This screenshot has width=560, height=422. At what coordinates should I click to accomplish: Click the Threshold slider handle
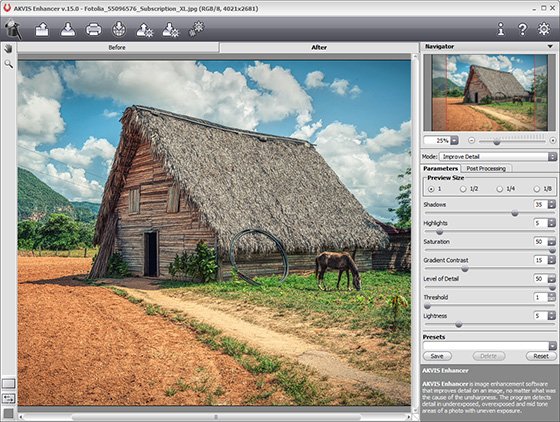(427, 306)
